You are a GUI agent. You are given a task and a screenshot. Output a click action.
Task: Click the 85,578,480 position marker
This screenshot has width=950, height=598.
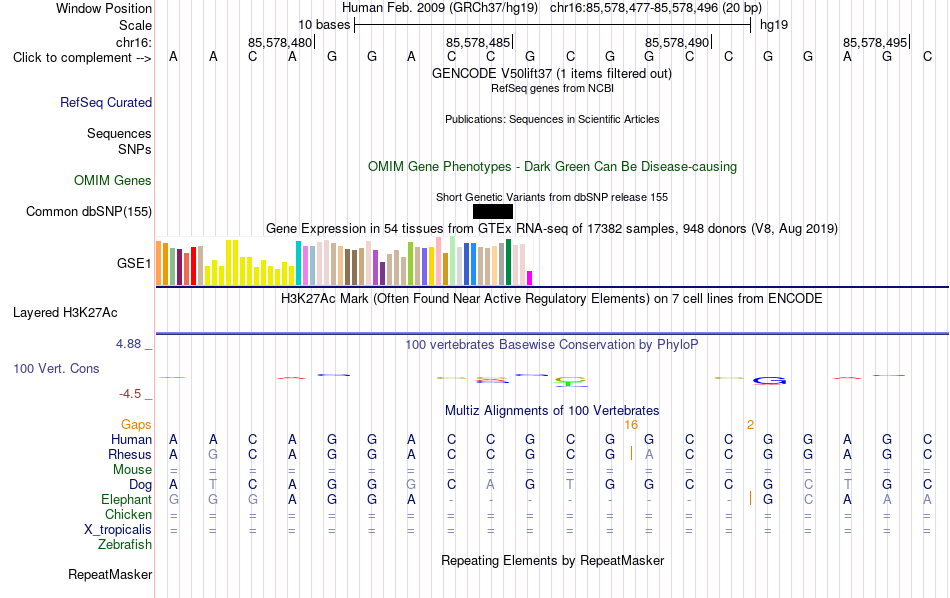click(x=280, y=42)
